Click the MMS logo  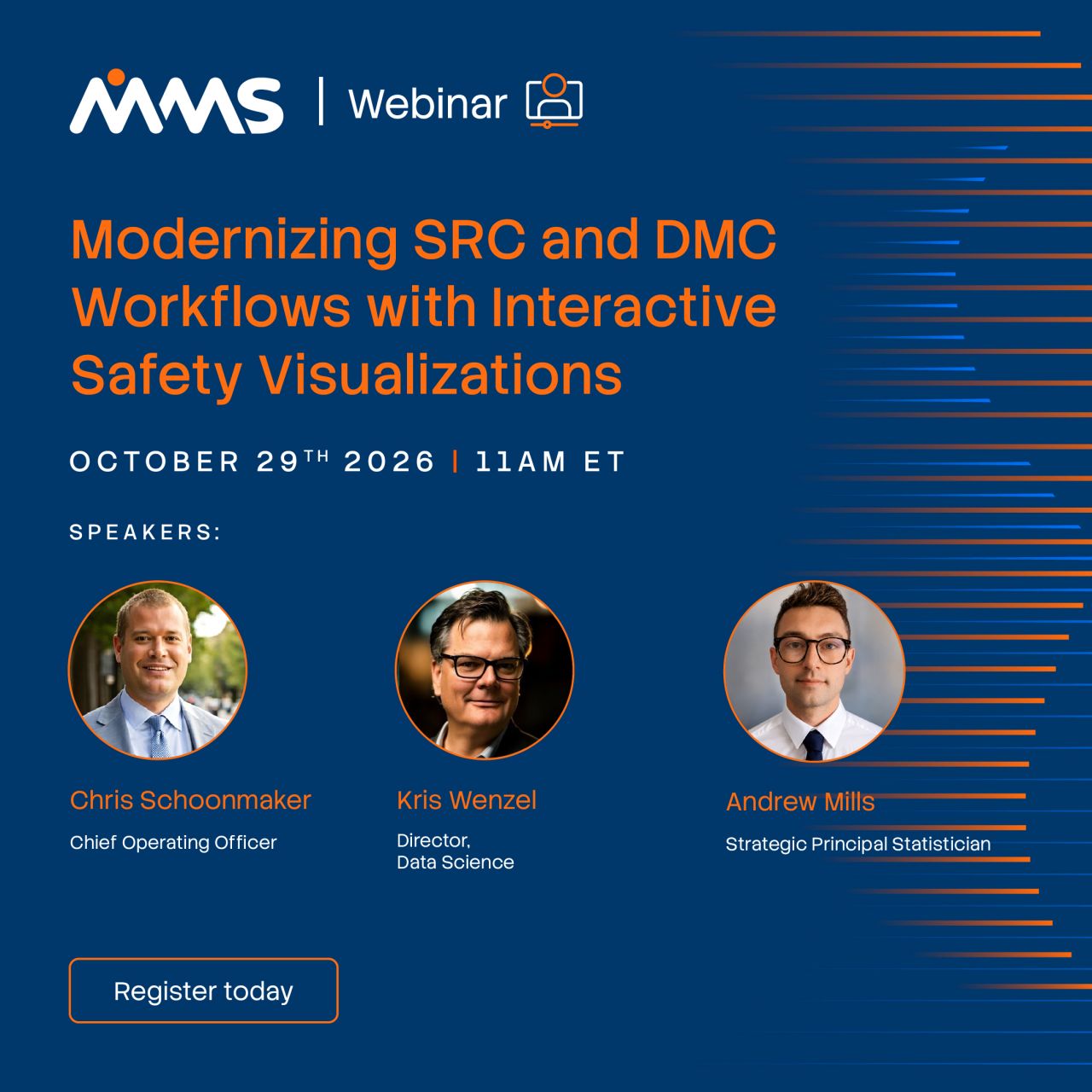tap(176, 101)
